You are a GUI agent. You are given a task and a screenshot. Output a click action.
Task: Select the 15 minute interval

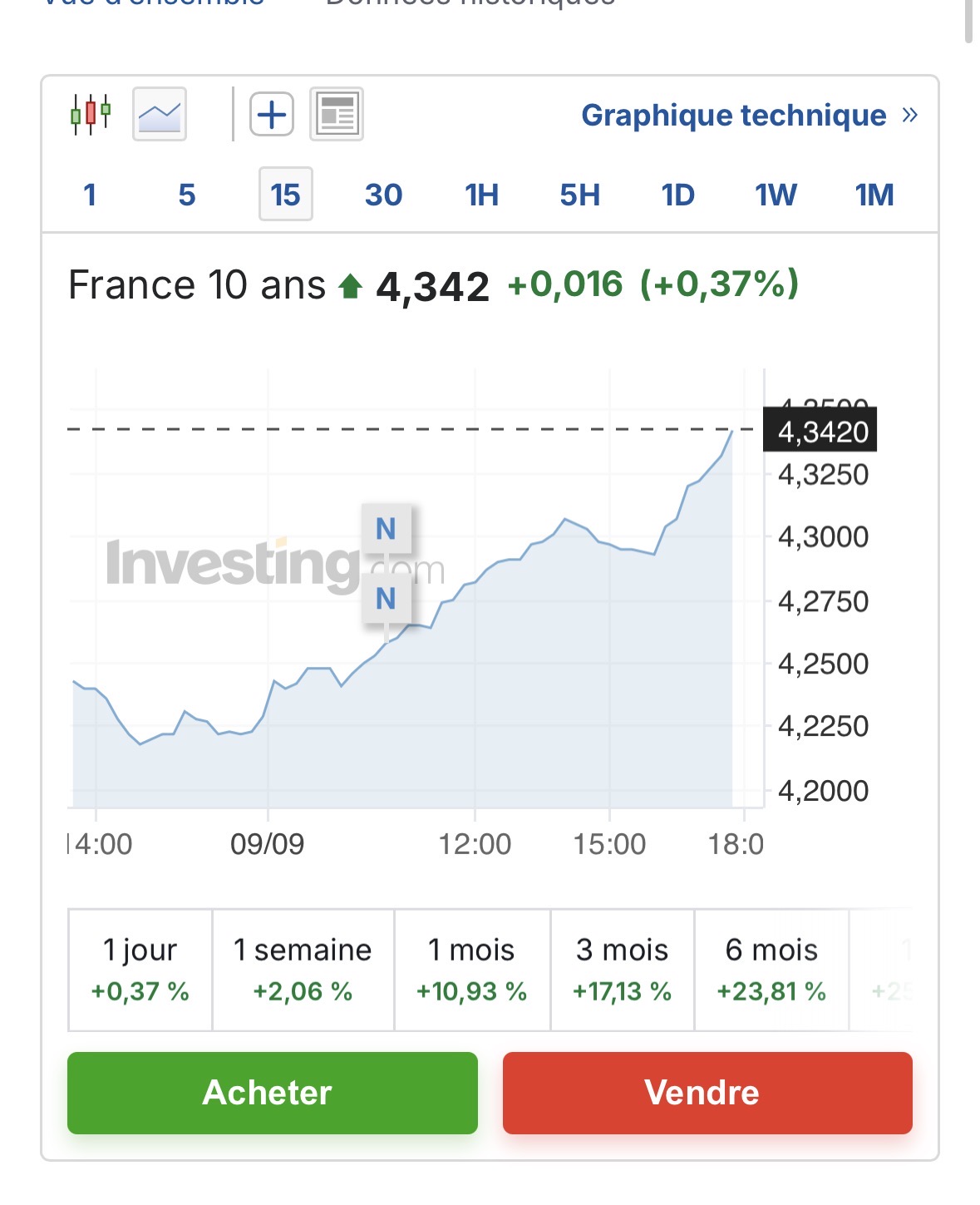[285, 195]
